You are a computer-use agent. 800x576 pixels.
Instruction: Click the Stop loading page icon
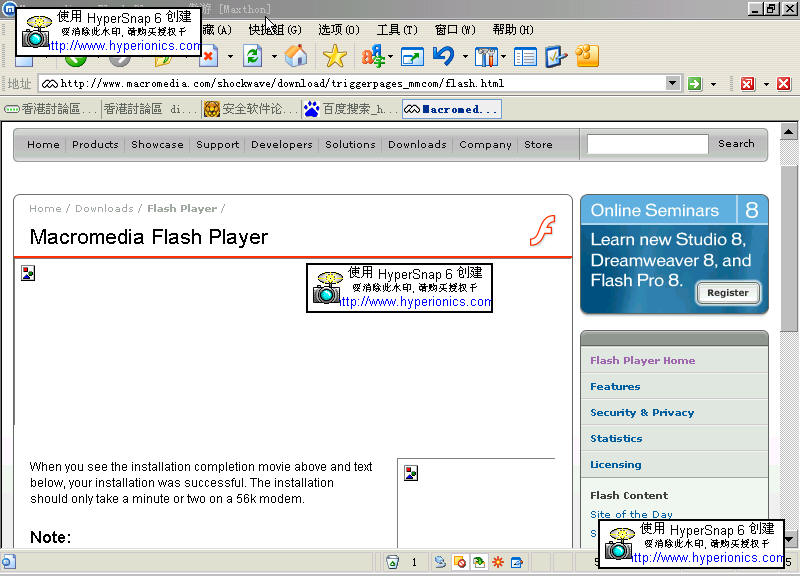pyautogui.click(x=209, y=56)
